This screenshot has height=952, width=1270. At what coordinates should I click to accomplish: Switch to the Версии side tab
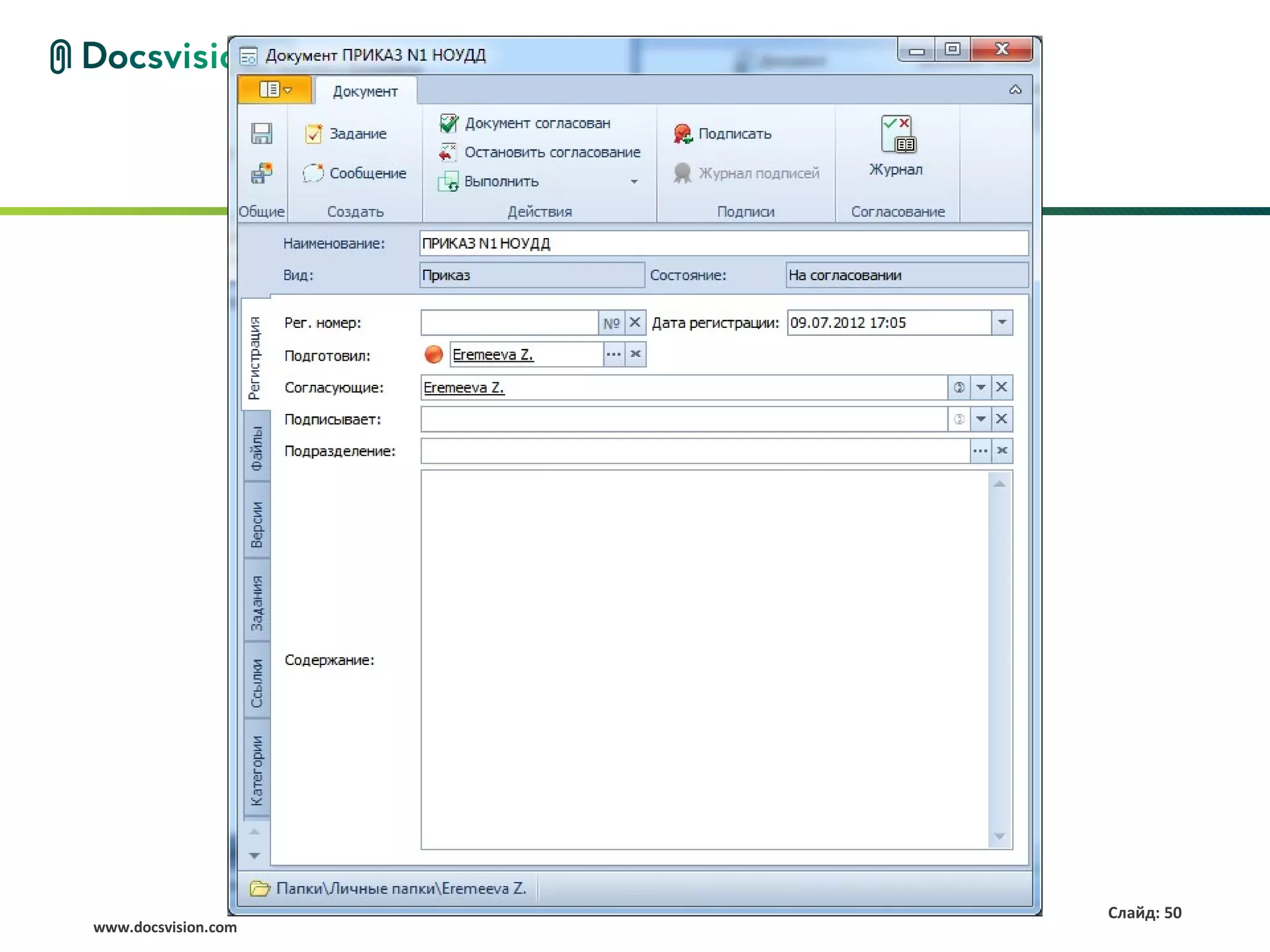[x=256, y=524]
